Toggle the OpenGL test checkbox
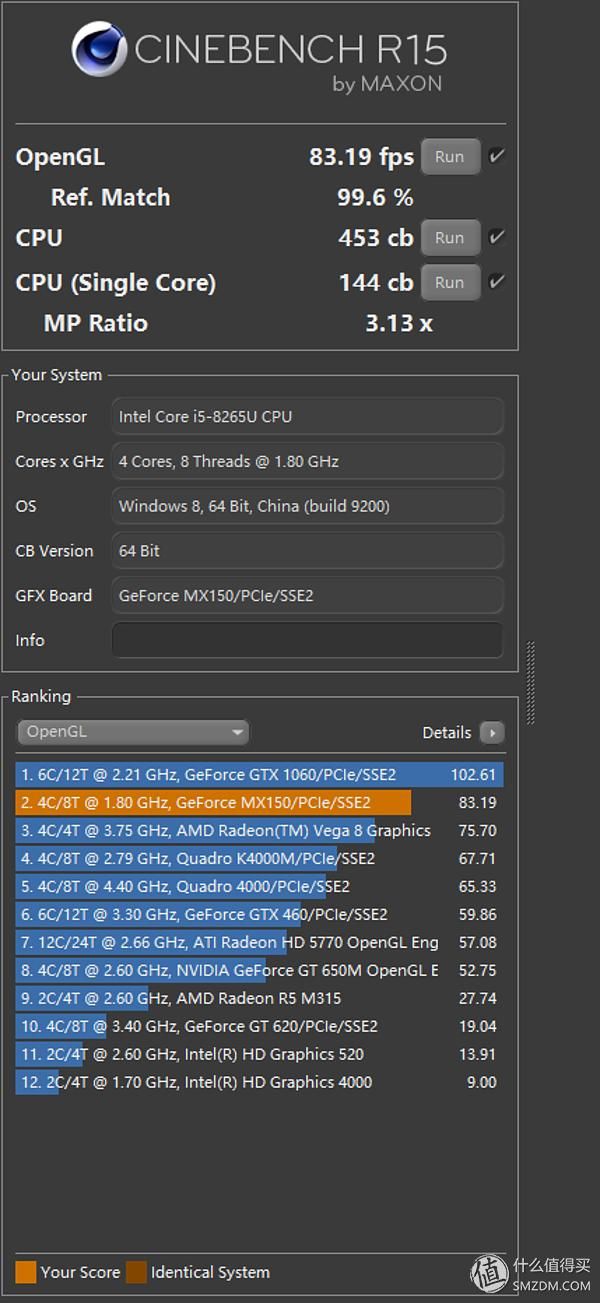Screen dimensions: 600x1303 tap(496, 157)
